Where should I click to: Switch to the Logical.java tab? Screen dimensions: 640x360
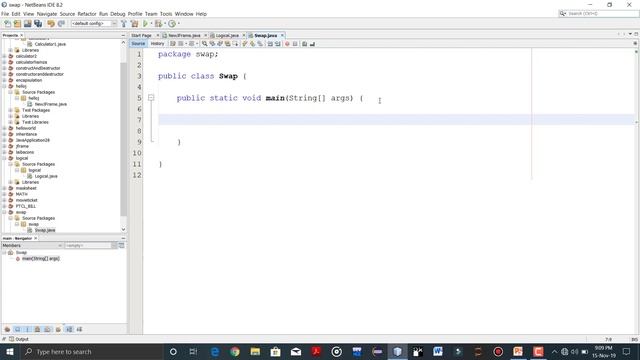coord(227,36)
